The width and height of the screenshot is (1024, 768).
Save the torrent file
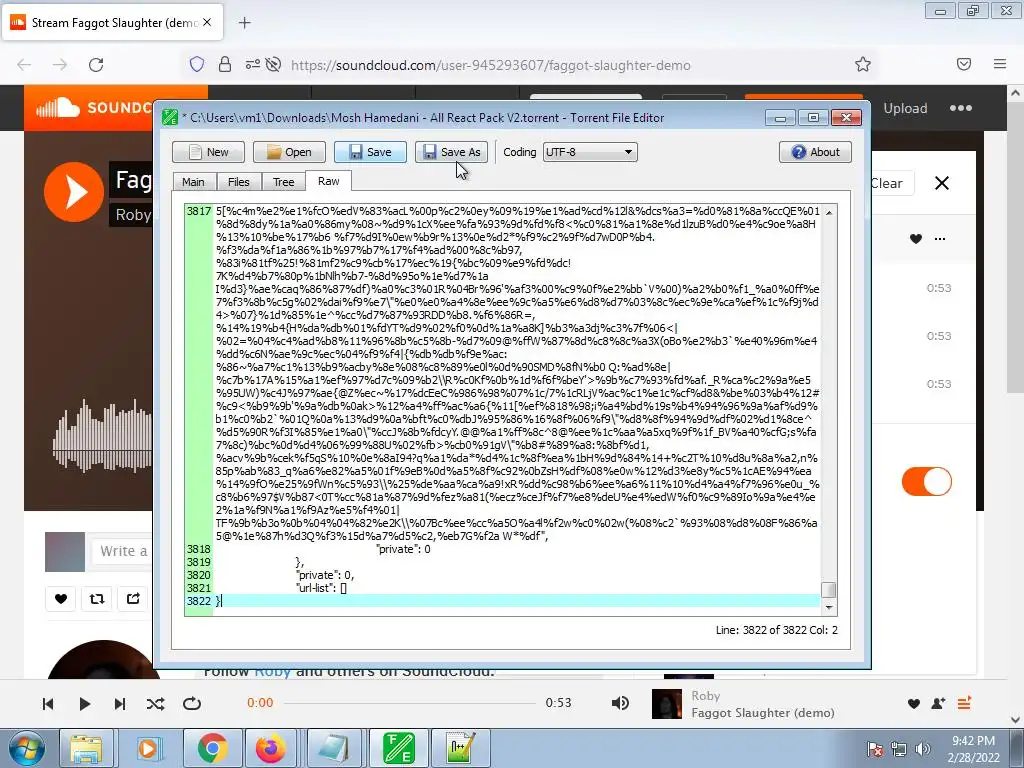tap(370, 152)
